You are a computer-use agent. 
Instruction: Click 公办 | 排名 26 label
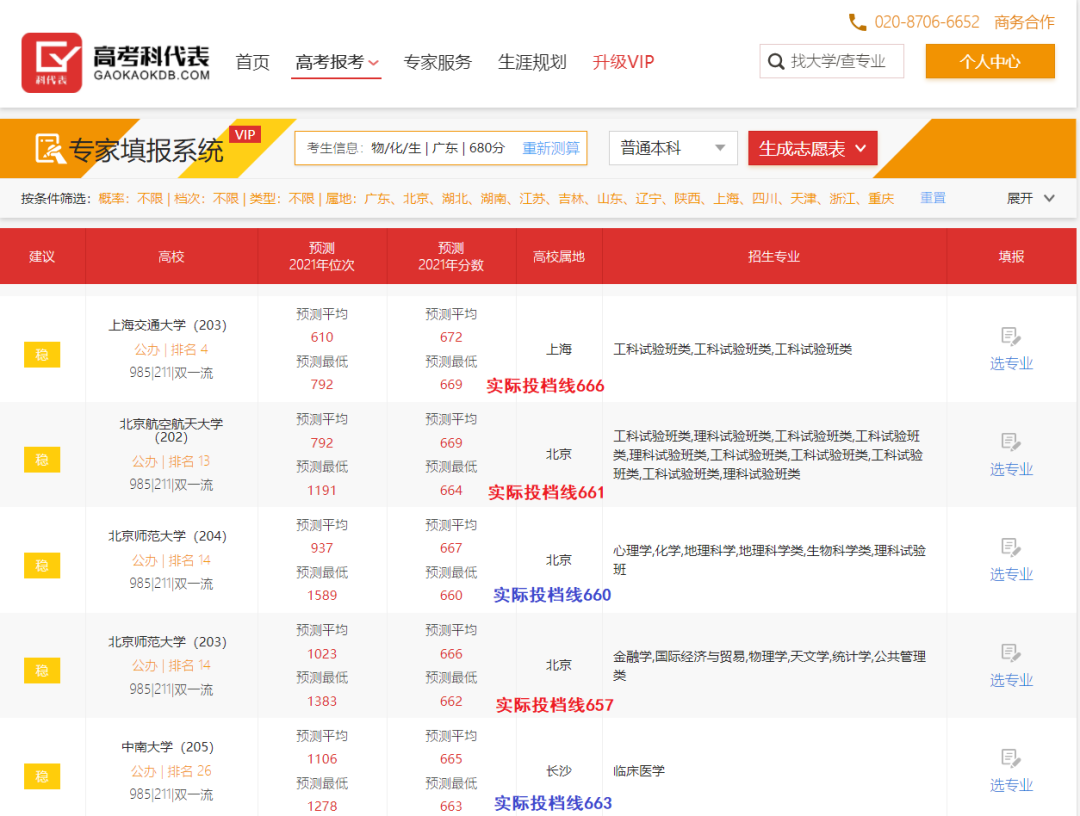click(171, 771)
